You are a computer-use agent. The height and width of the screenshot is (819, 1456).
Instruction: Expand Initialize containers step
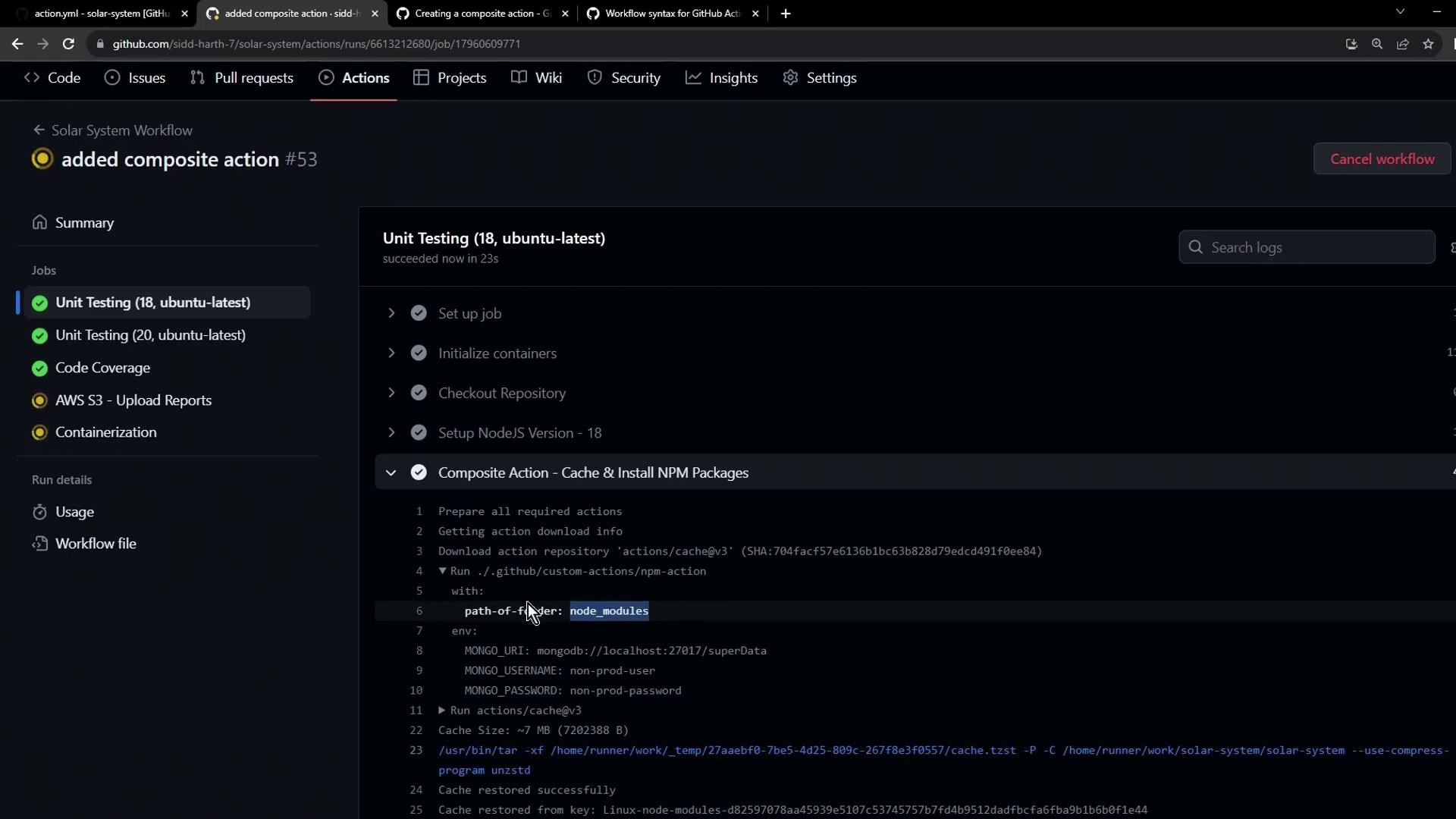coord(391,353)
